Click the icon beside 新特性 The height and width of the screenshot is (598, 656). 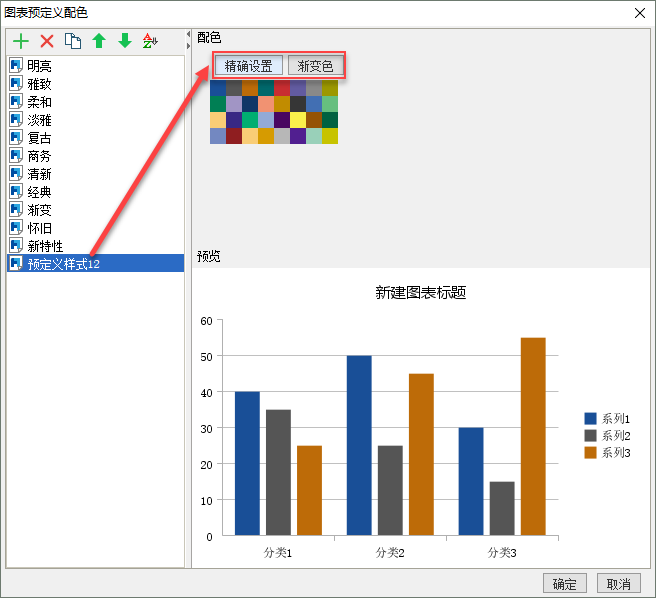pos(16,246)
